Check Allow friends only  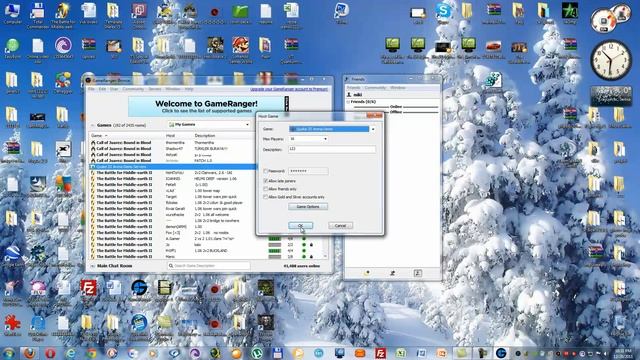tap(266, 189)
